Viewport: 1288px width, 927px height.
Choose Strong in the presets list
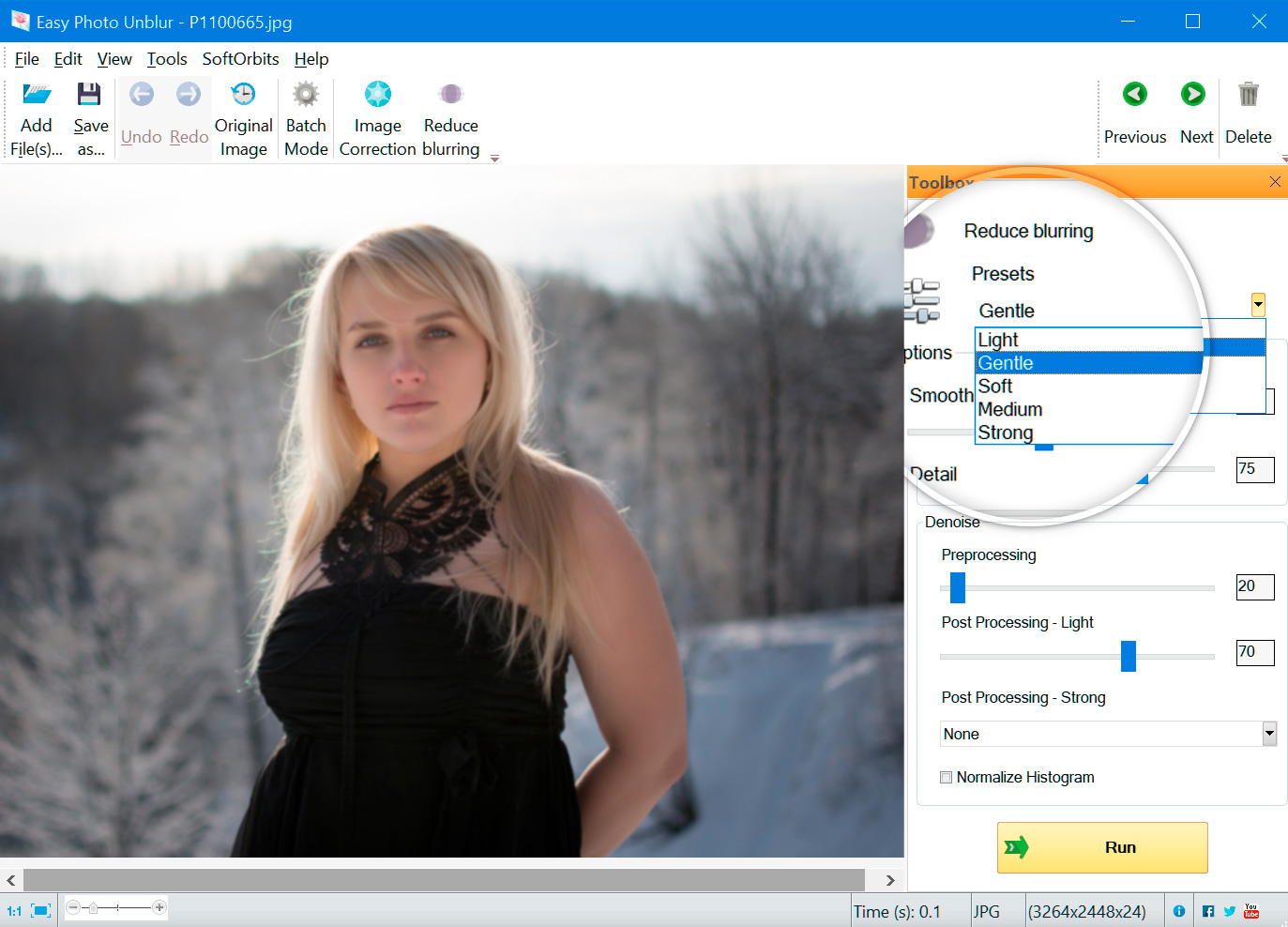click(1006, 433)
